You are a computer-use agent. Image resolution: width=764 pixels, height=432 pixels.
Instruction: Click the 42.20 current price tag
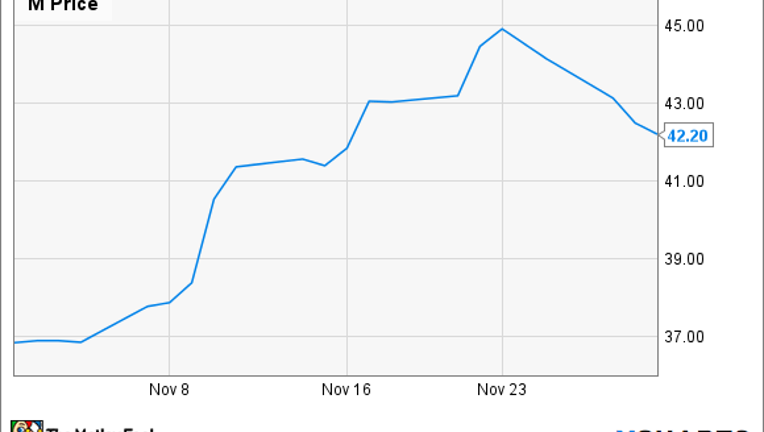click(687, 135)
